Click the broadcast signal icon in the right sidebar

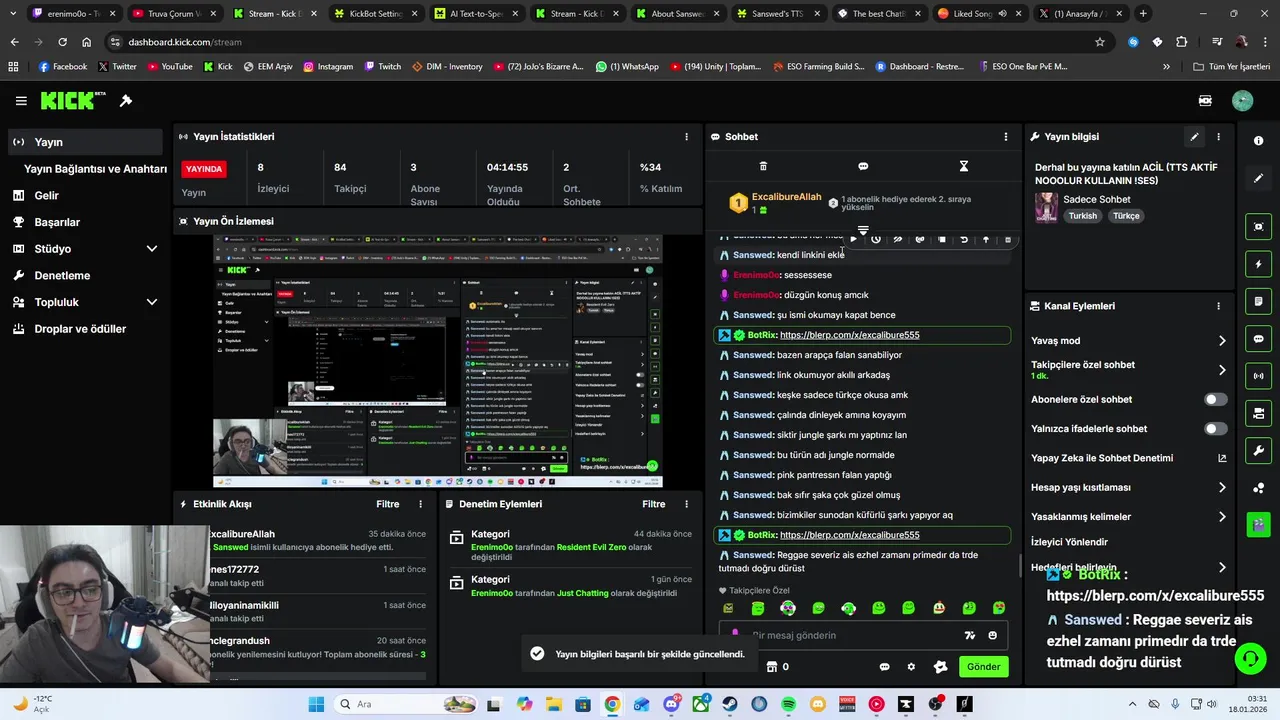[x=1259, y=376]
